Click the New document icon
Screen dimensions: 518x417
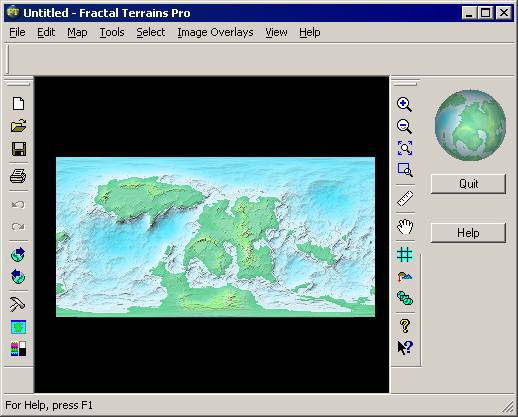coord(18,104)
